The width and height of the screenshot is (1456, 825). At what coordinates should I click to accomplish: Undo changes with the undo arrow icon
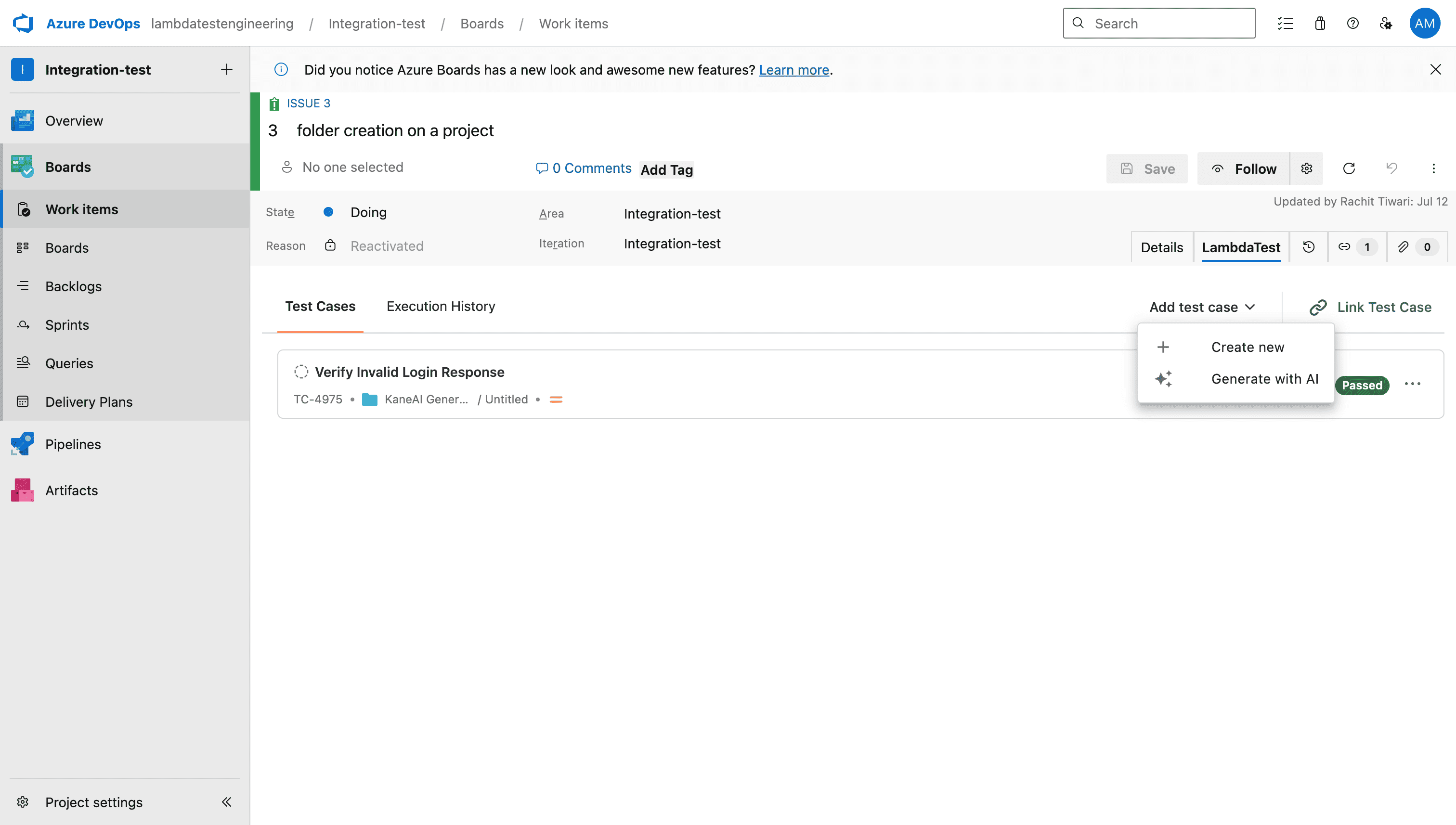(x=1392, y=168)
